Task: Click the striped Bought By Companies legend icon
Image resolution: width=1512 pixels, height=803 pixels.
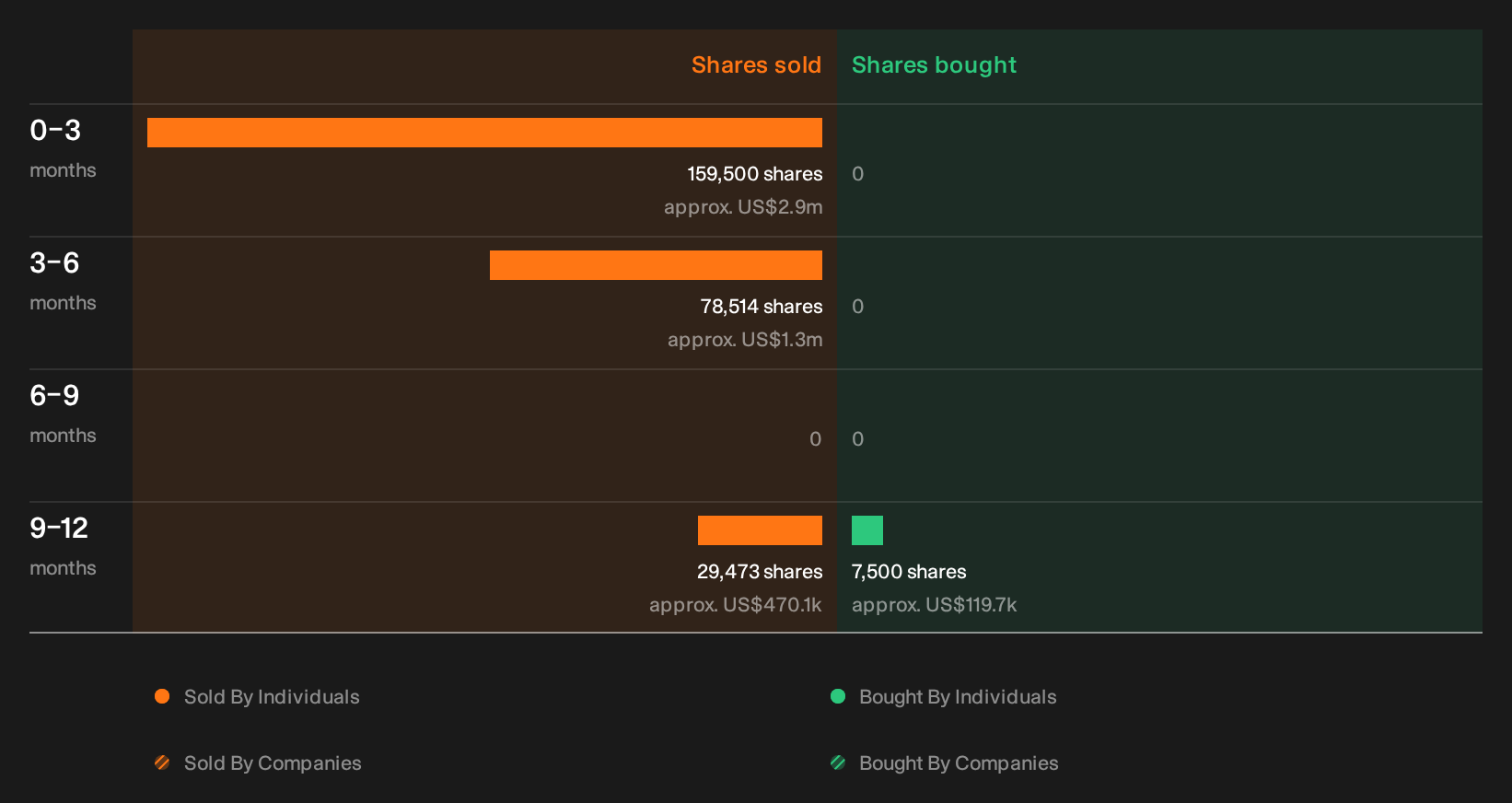Action: (x=838, y=762)
